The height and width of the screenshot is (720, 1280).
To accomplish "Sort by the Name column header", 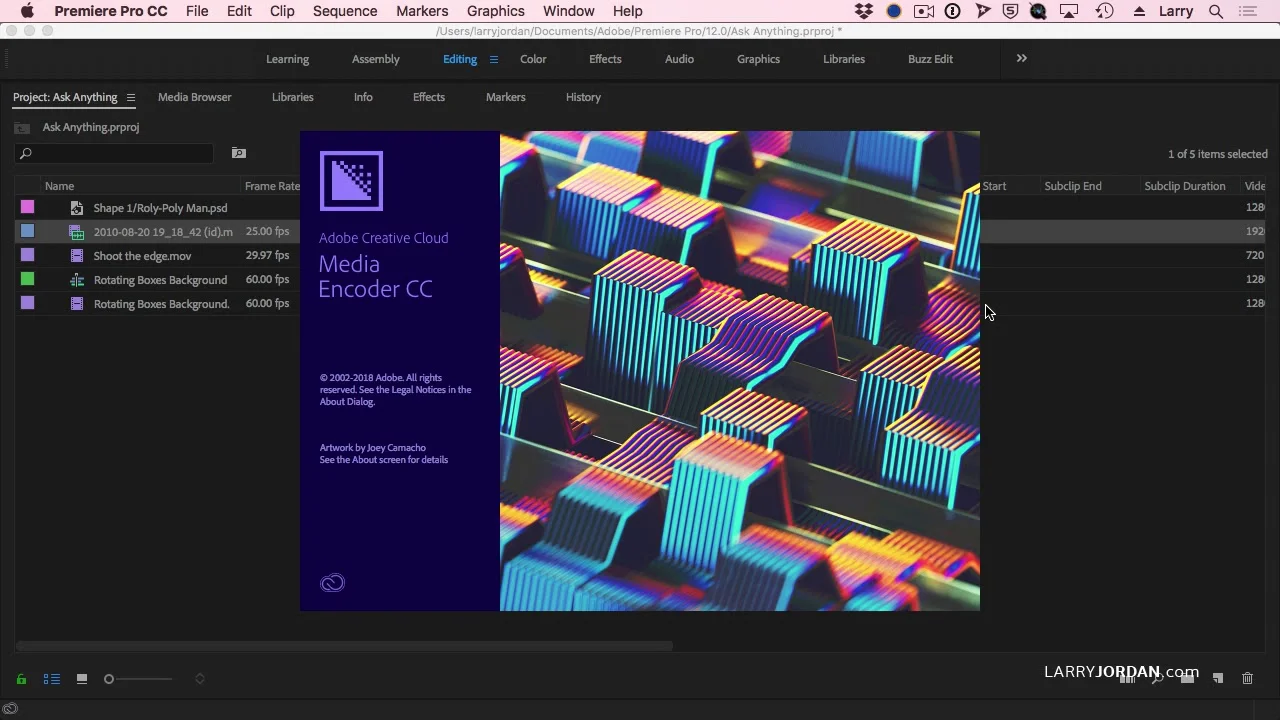I will (x=60, y=186).
